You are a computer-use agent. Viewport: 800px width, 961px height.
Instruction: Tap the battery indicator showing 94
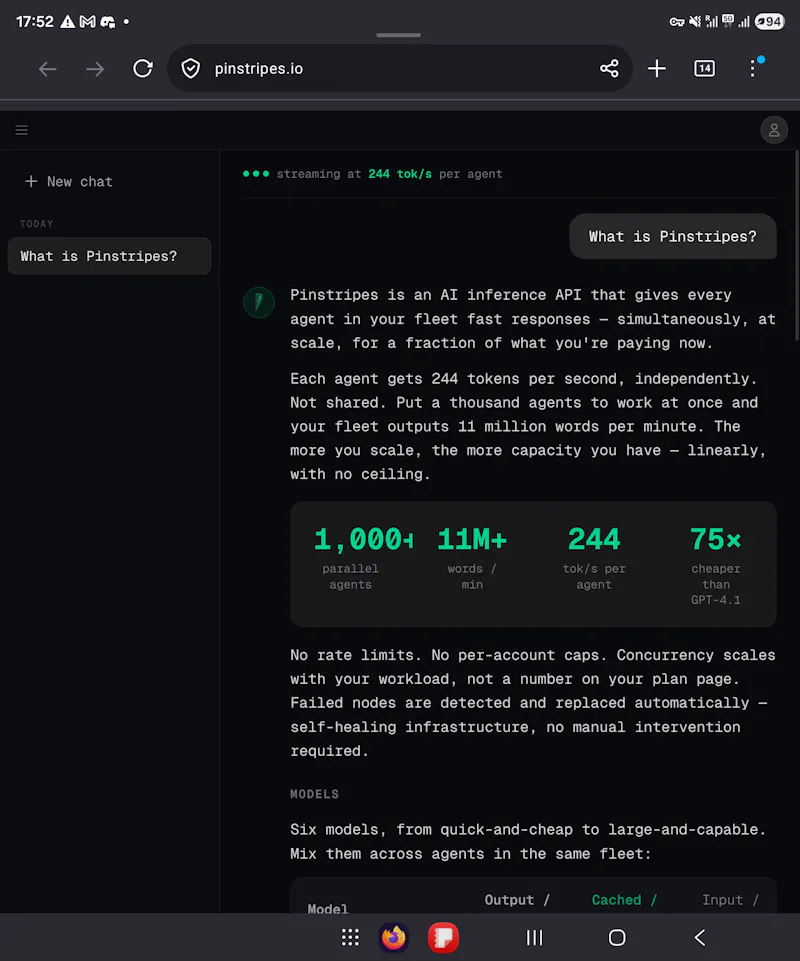pos(769,21)
